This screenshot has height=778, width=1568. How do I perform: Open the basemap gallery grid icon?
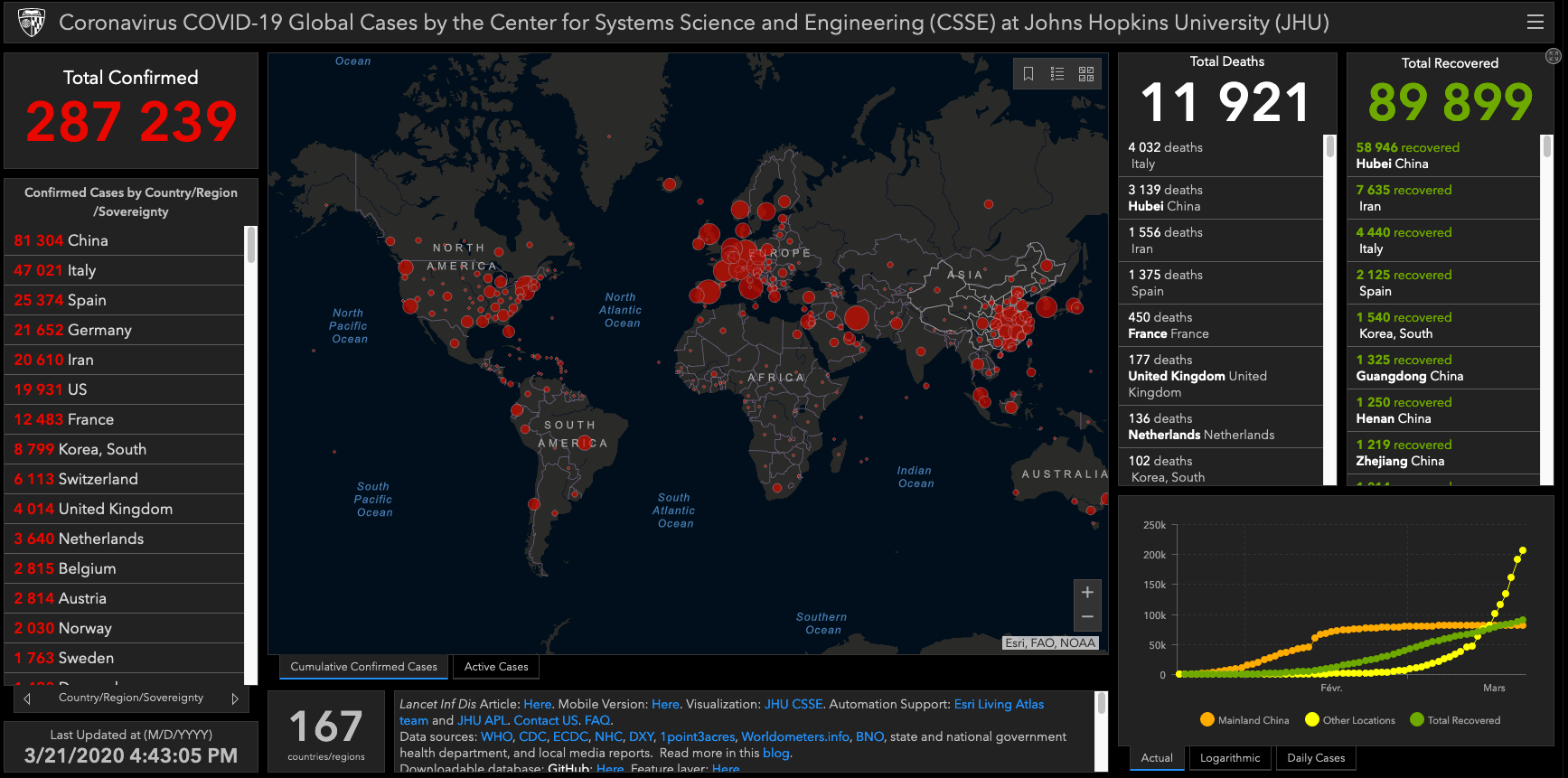pos(1086,74)
